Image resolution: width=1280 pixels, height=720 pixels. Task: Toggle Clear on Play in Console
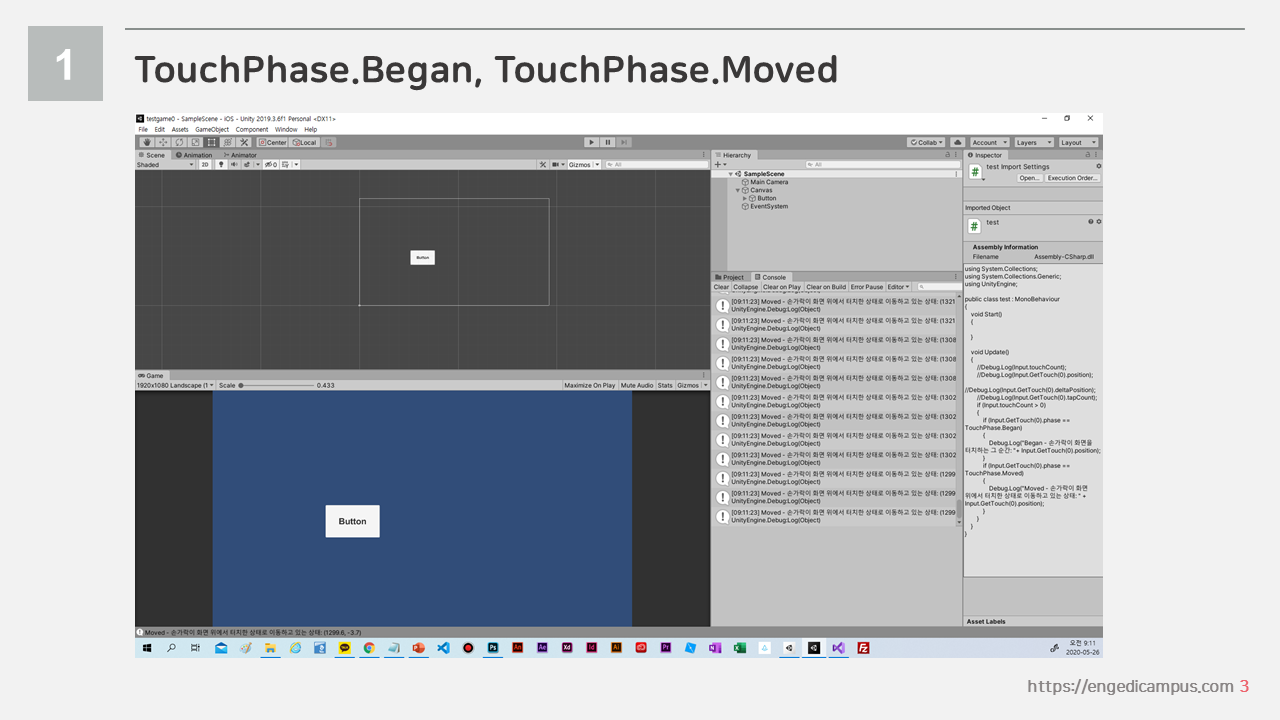(x=782, y=287)
